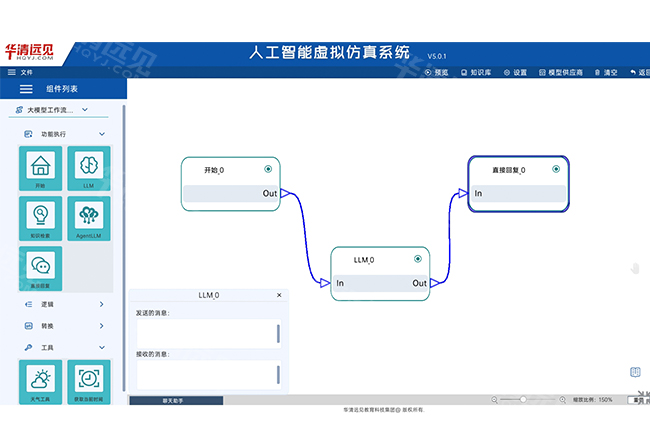Image resolution: width=650 pixels, height=440 pixels.
Task: Click the zoom slider handle
Action: pyautogui.click(x=523, y=399)
